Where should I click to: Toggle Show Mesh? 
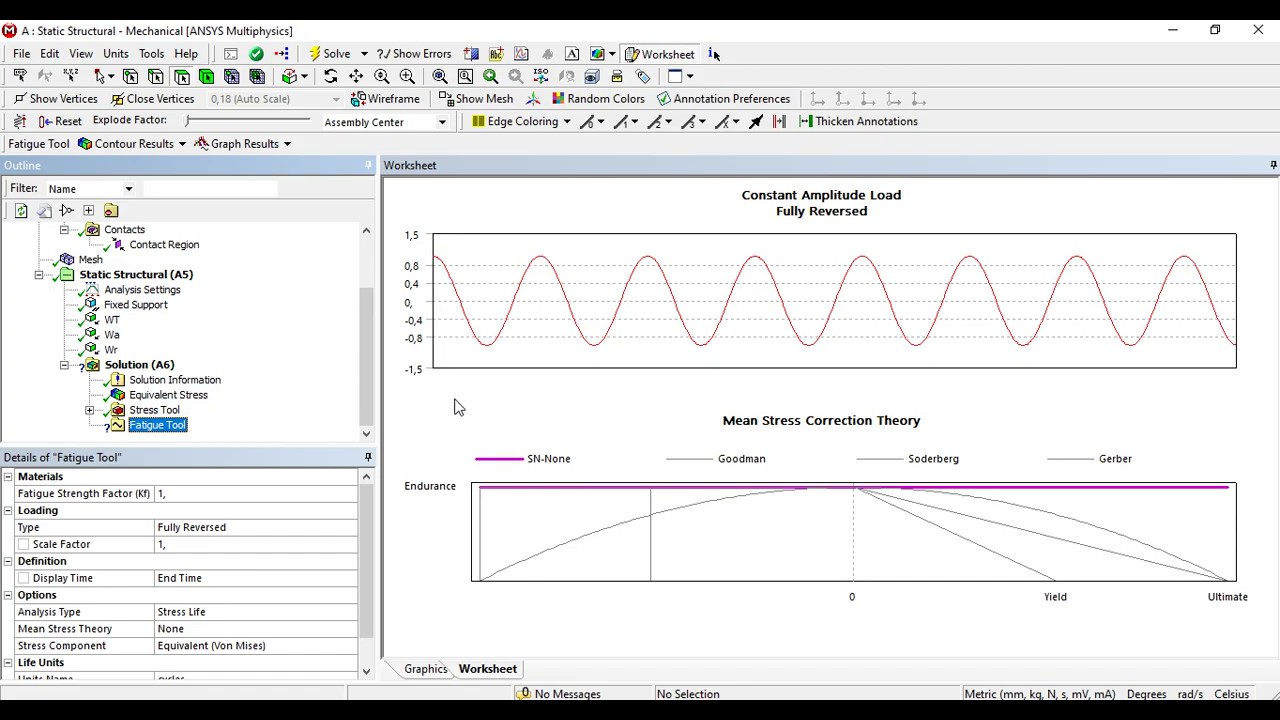pos(475,99)
